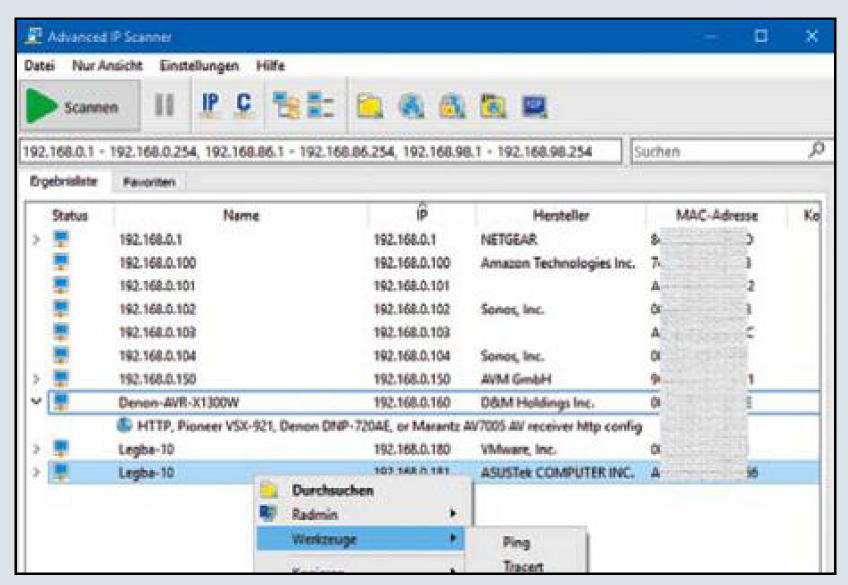Open the Datei menu
This screenshot has width=848, height=585.
(x=39, y=65)
